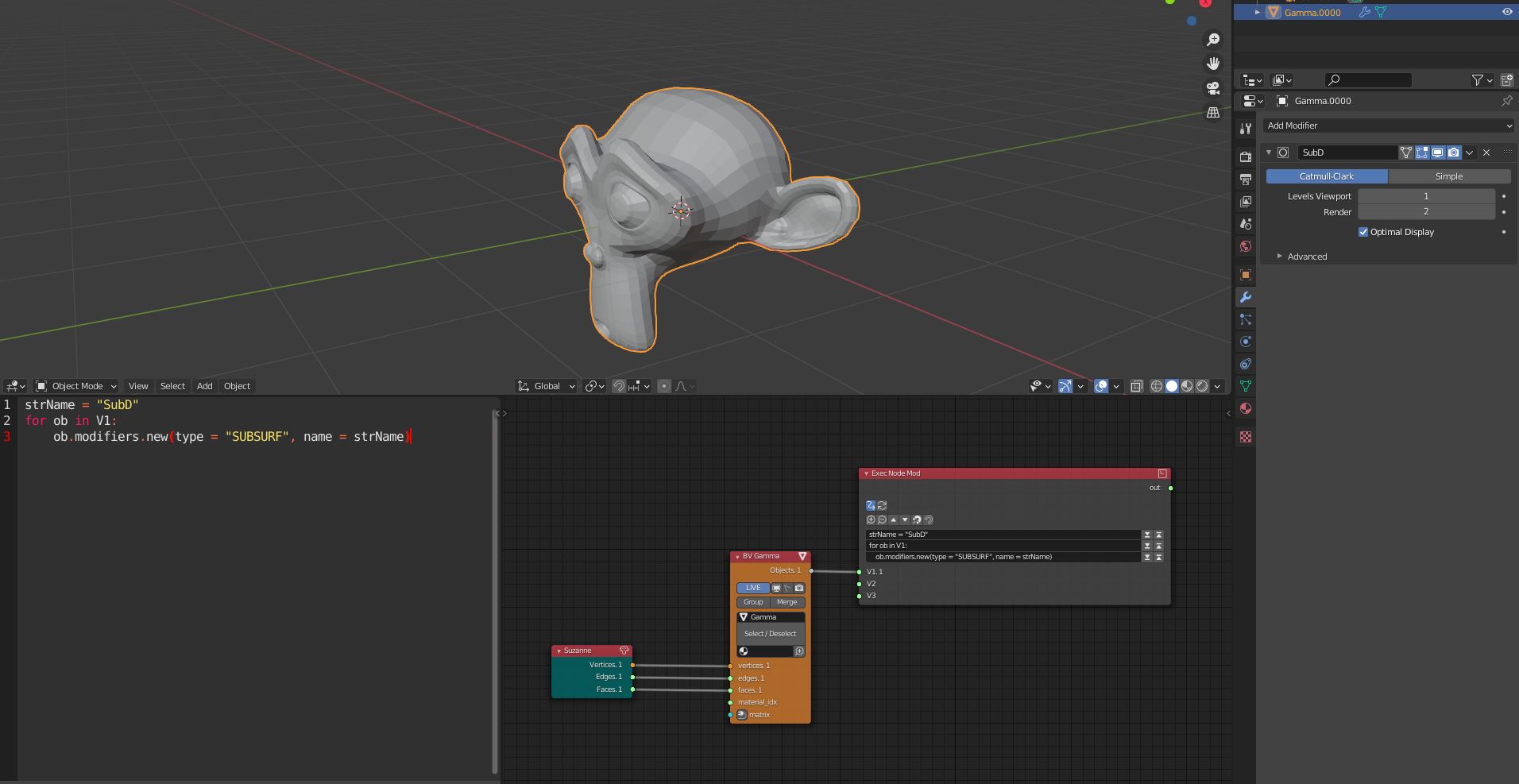
Task: Toggle snapping magnet in viewport header
Action: (619, 386)
